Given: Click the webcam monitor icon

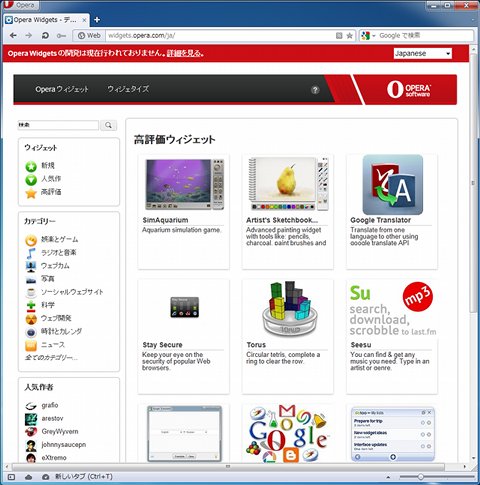Looking at the screenshot, I should (31, 266).
